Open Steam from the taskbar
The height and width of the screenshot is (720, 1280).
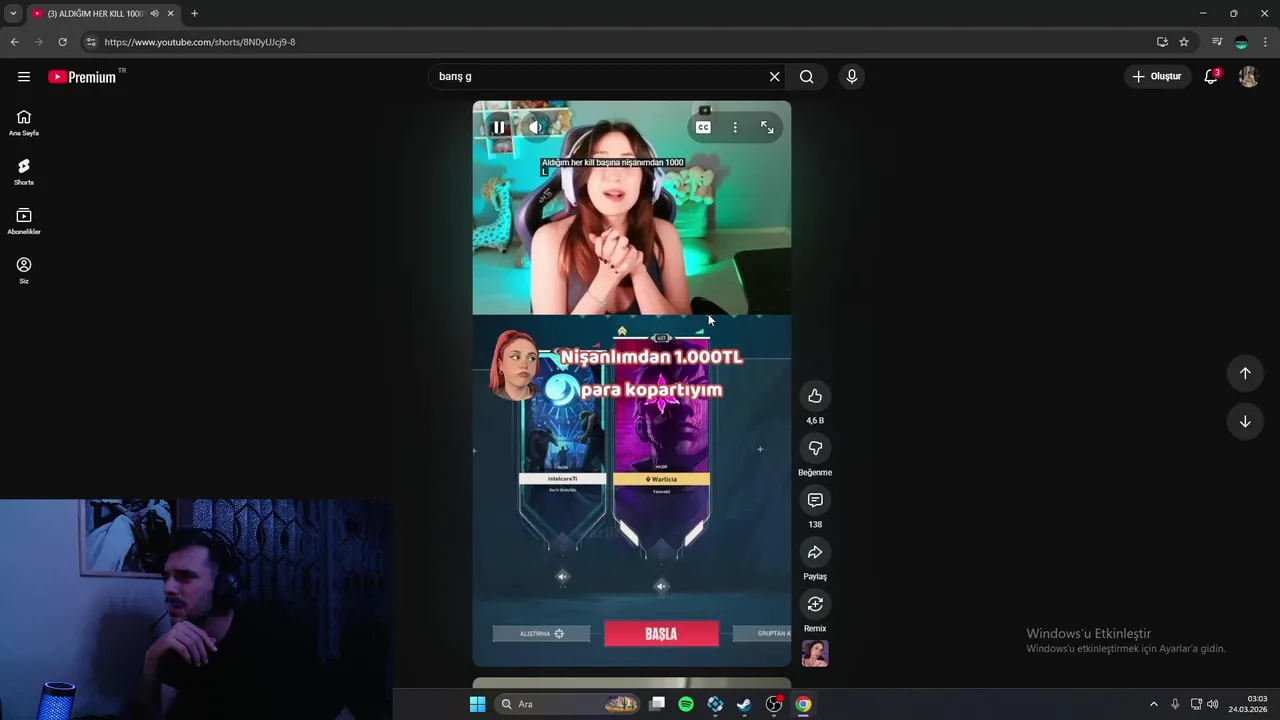click(x=744, y=704)
